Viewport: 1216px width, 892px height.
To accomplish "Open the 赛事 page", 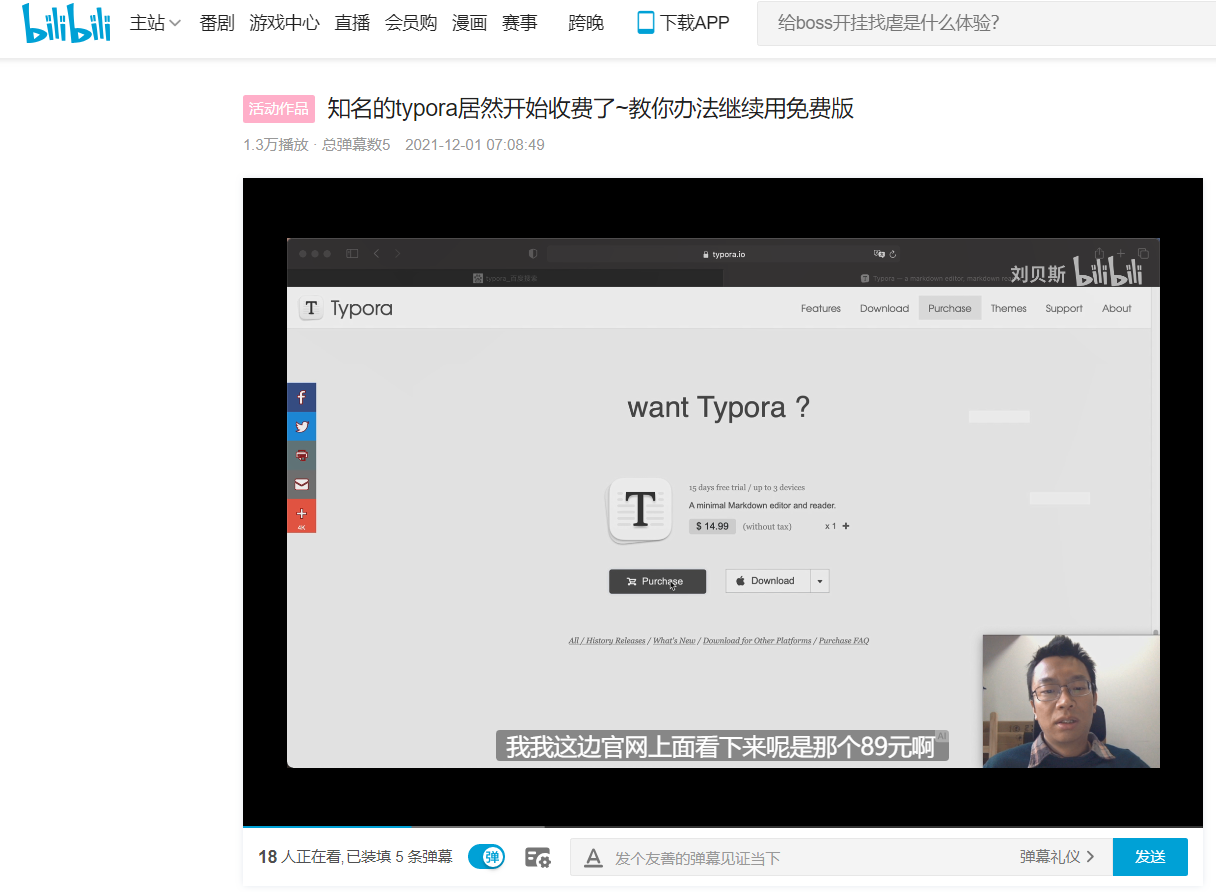I will [519, 23].
